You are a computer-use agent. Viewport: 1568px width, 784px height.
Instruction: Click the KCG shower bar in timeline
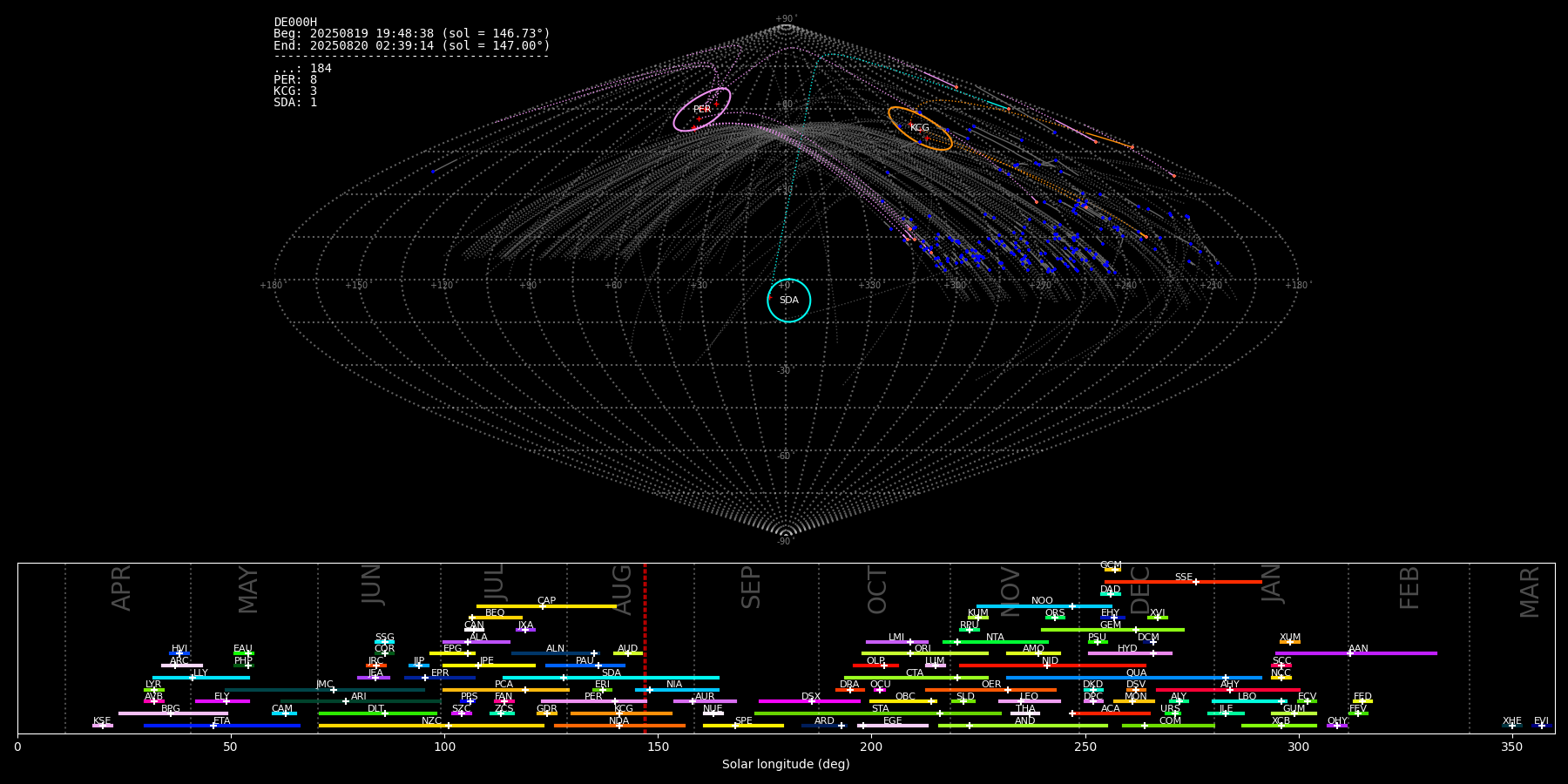click(621, 713)
